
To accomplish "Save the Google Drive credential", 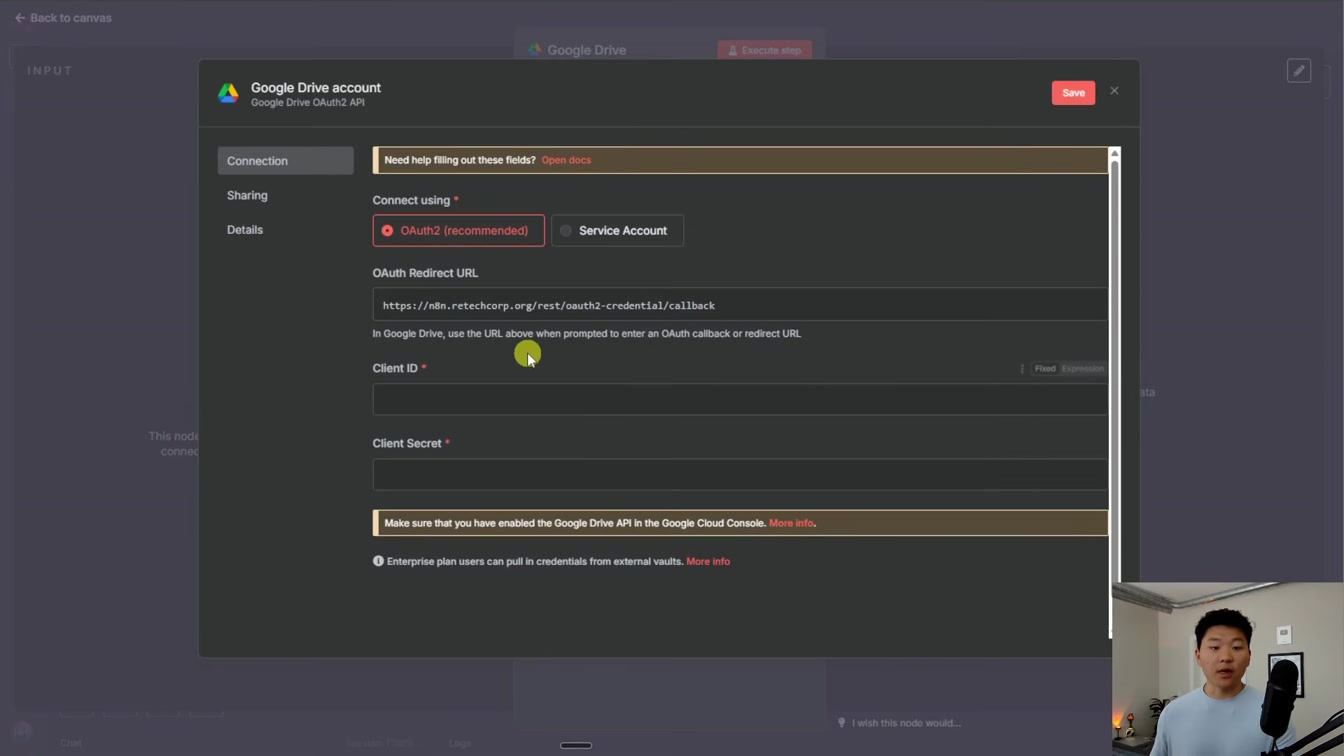I will point(1073,93).
